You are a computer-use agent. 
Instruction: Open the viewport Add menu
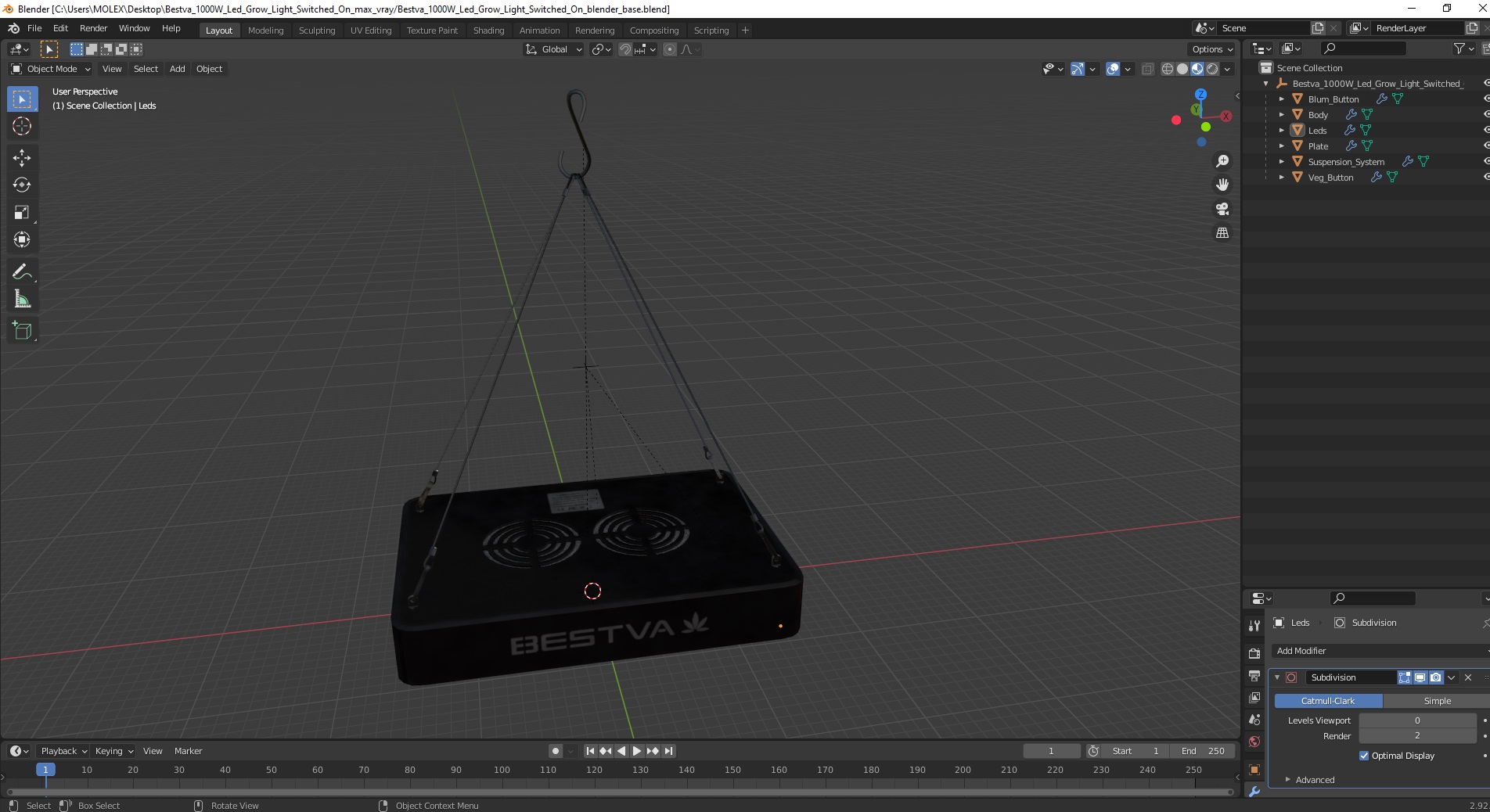coord(178,69)
